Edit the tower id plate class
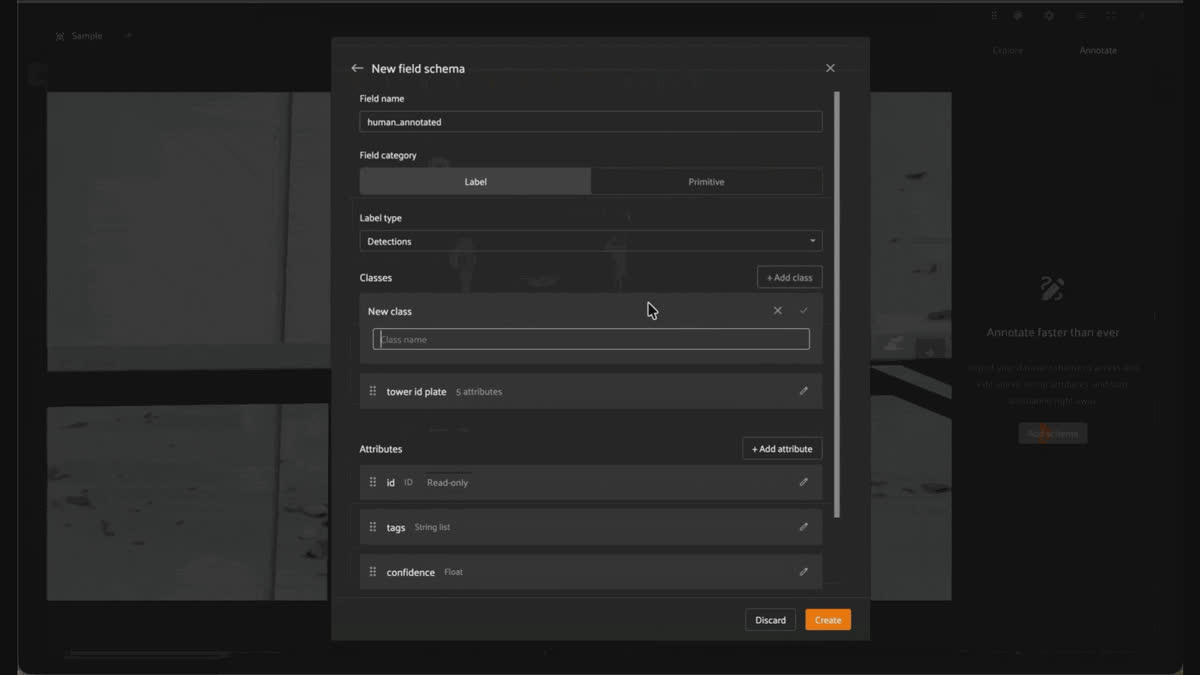 pos(803,391)
